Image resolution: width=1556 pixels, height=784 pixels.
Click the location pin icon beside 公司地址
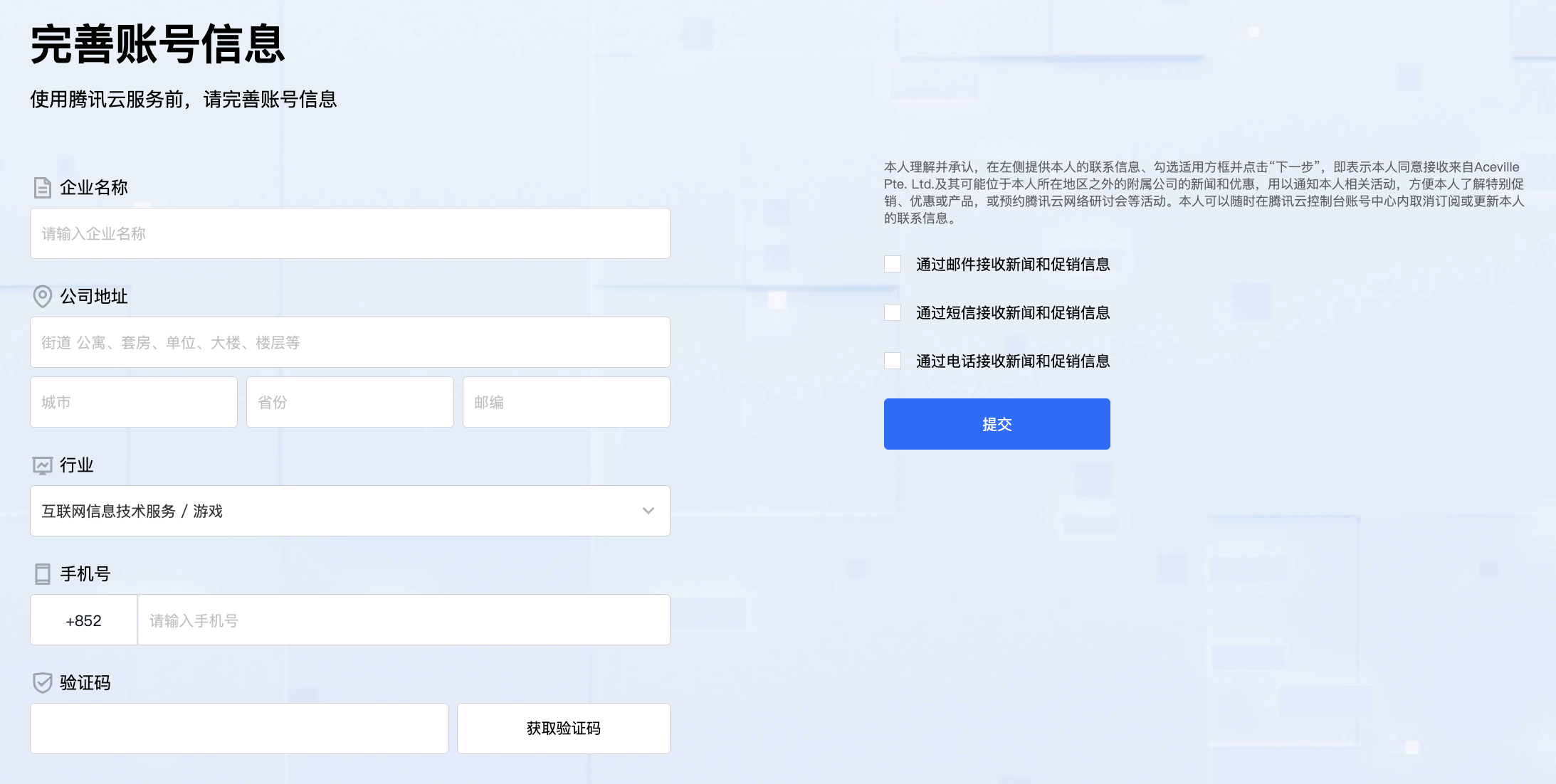coord(43,296)
